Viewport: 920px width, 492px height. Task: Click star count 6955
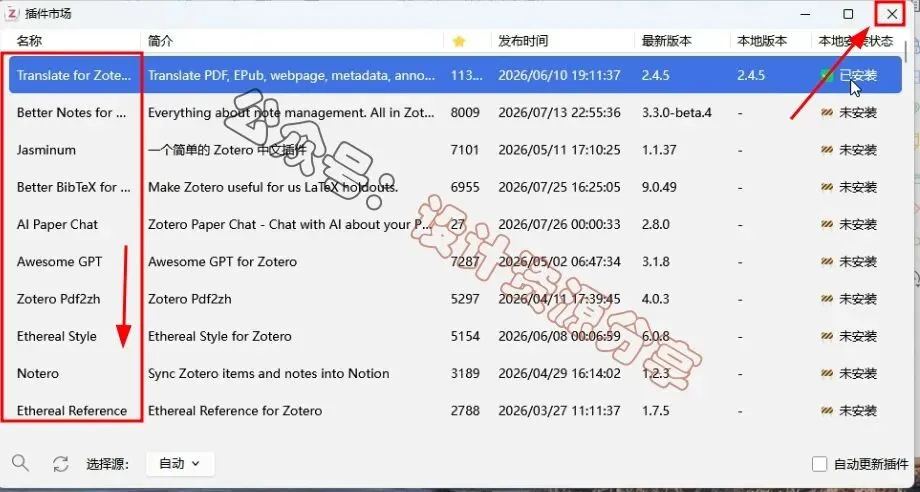[465, 187]
